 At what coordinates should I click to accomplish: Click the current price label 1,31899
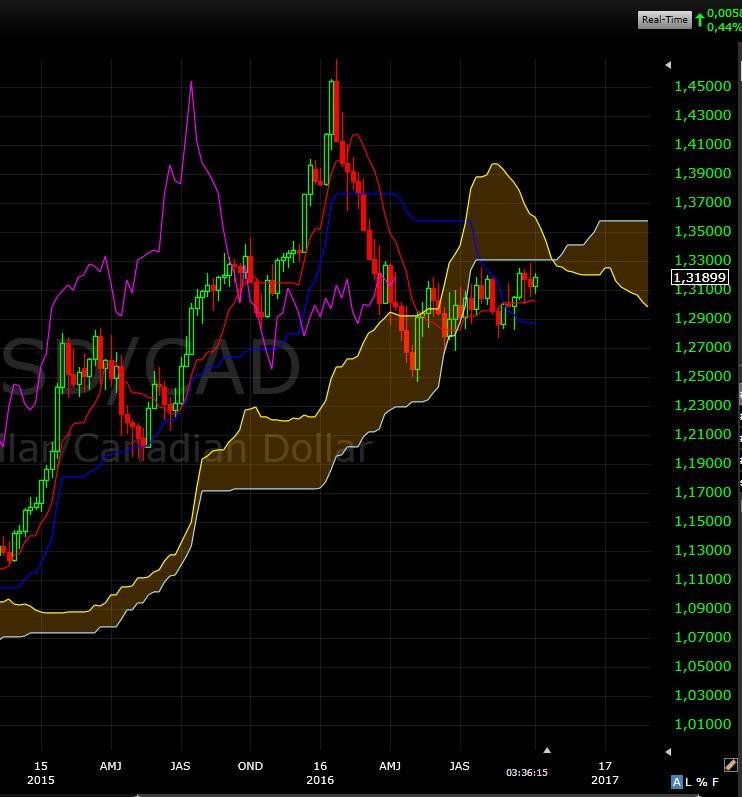click(x=700, y=278)
